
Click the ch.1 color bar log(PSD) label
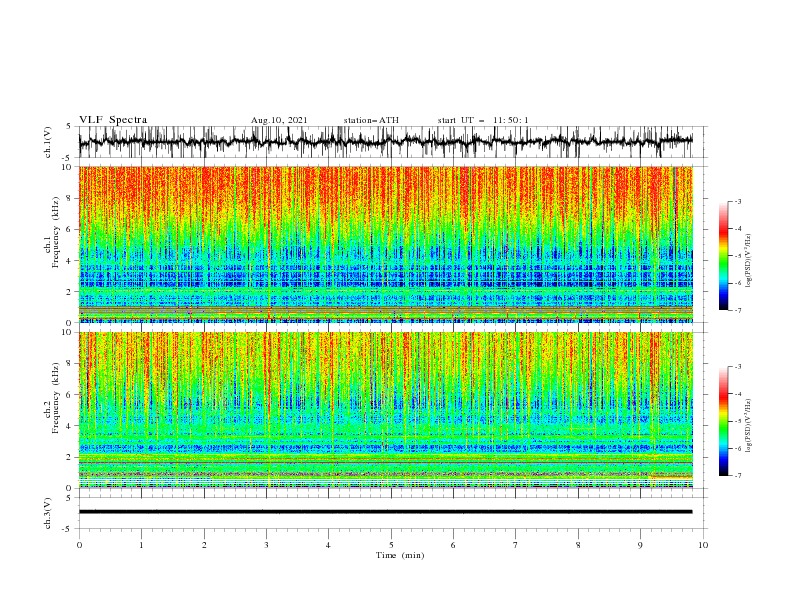[x=748, y=261]
